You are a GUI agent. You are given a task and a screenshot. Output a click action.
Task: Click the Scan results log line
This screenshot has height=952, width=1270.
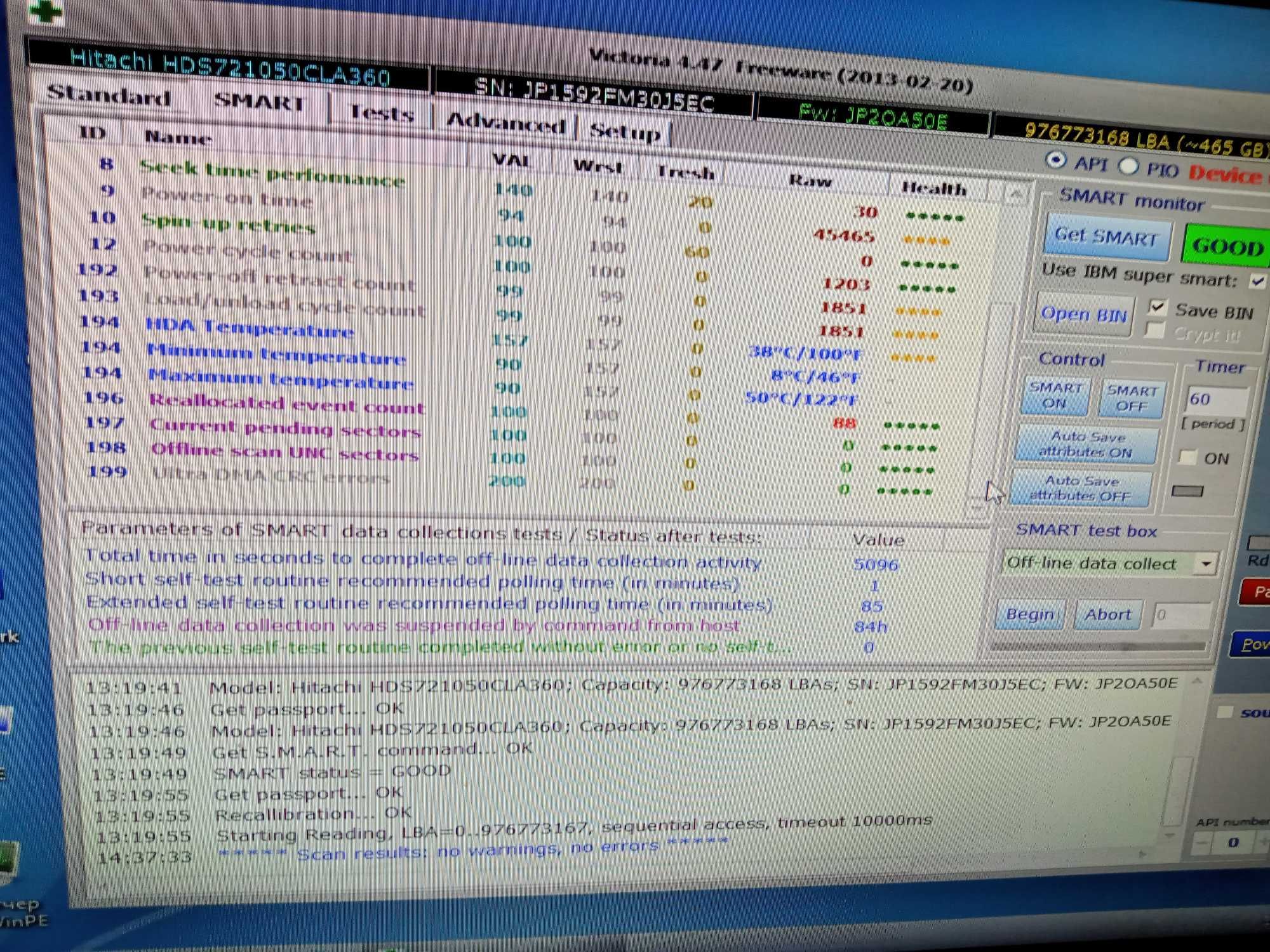point(473,849)
